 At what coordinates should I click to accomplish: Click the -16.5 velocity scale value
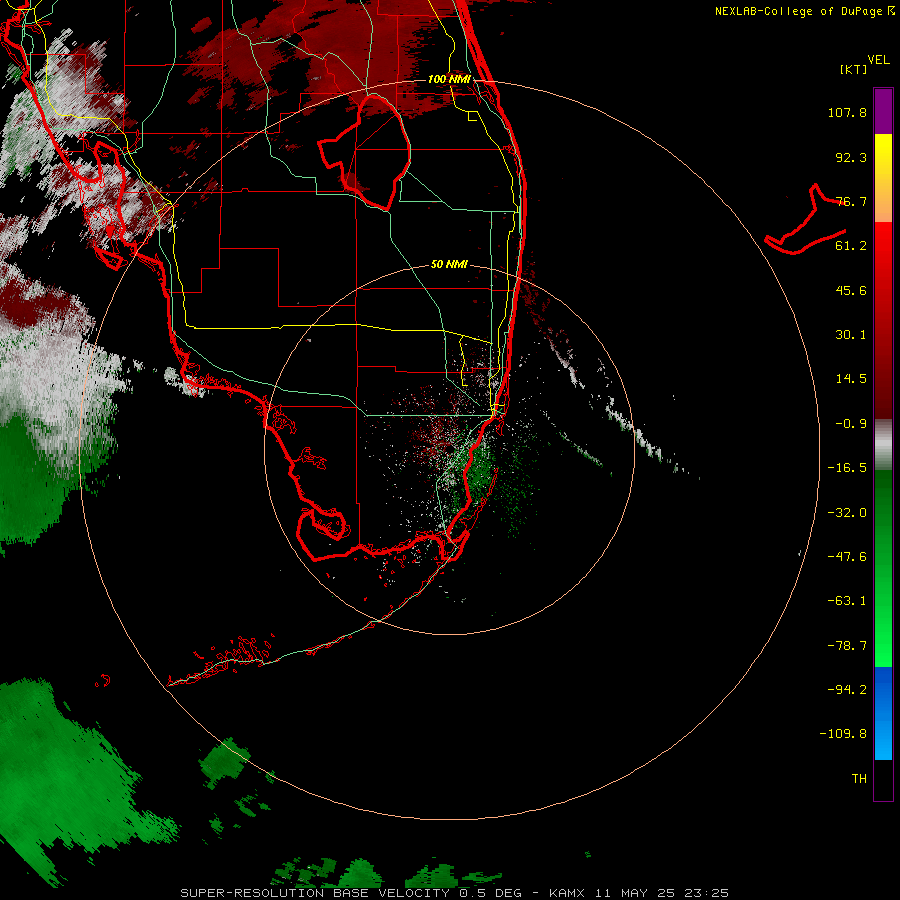847,468
